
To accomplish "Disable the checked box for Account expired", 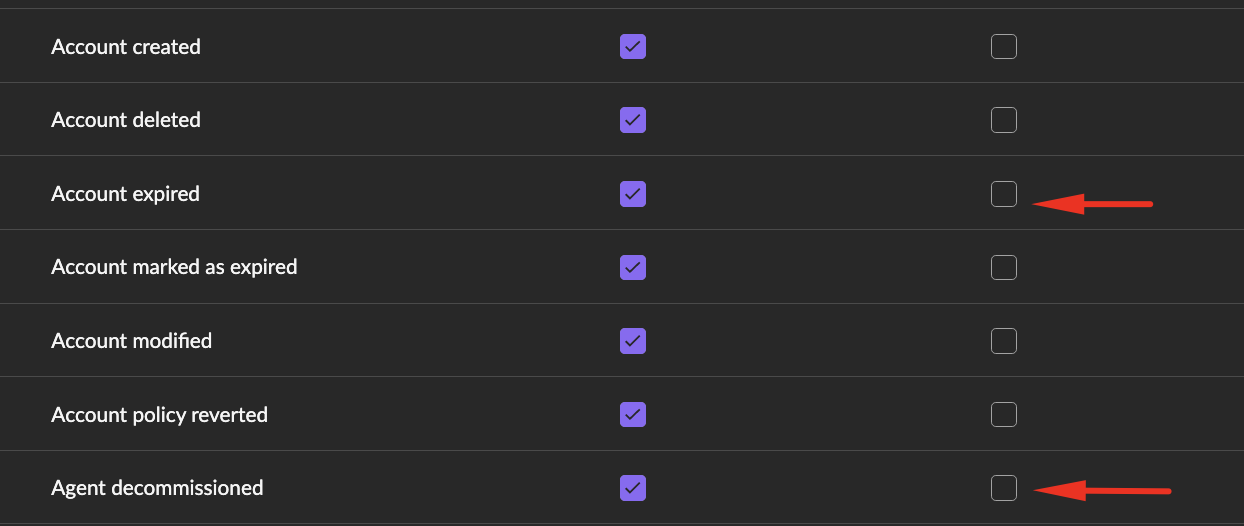I will [x=633, y=194].
